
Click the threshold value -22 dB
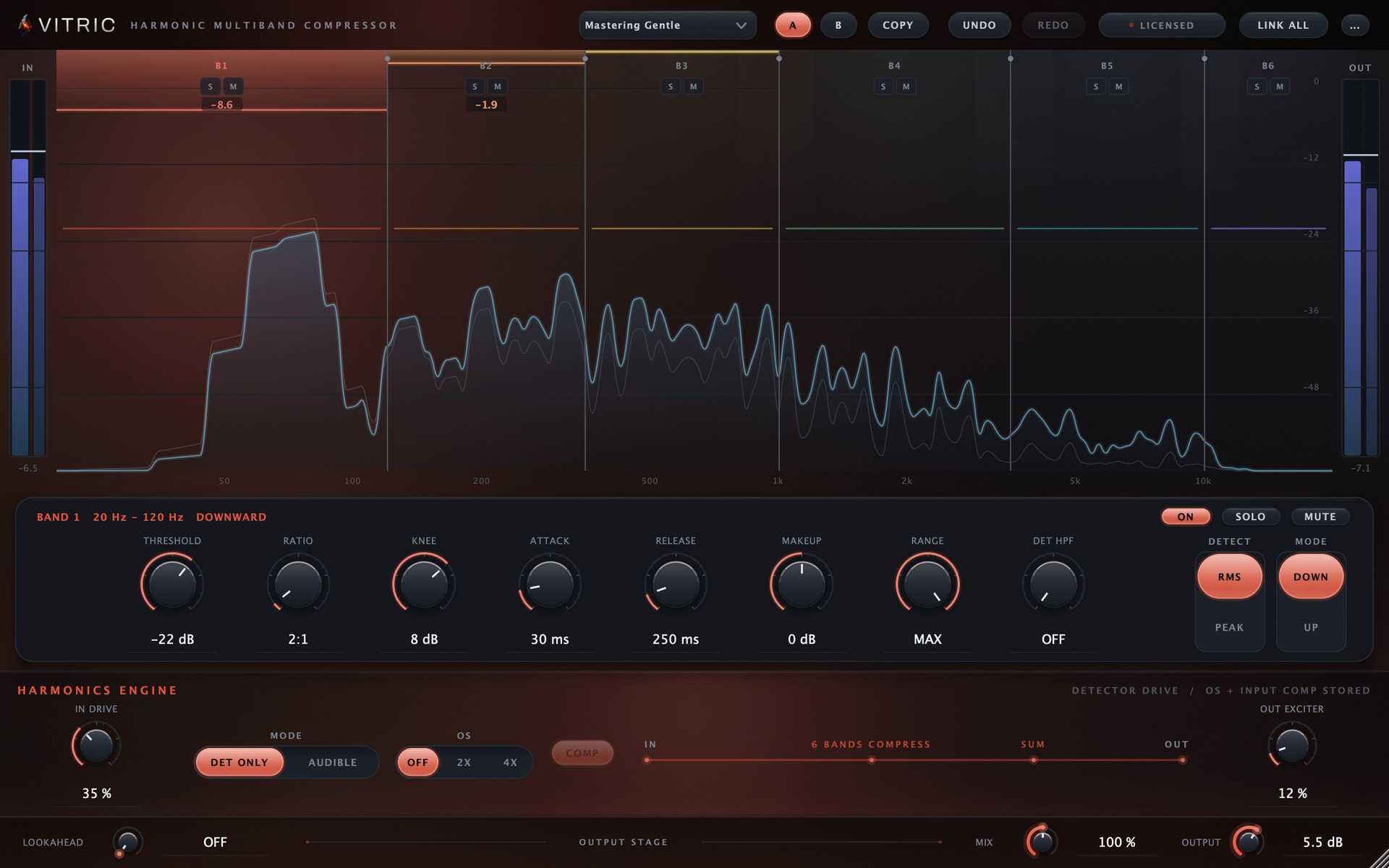coord(172,639)
